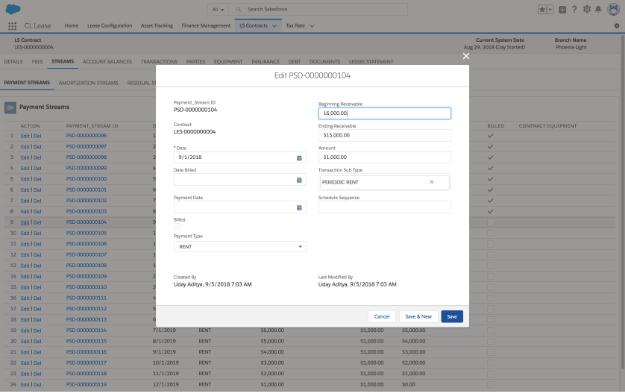Image resolution: width=625 pixels, height=392 pixels.
Task: Open the Asset Tracking tab
Action: coord(157,26)
